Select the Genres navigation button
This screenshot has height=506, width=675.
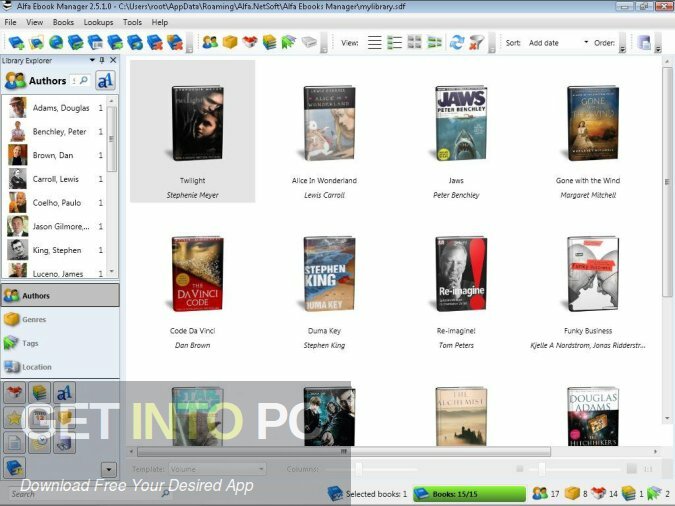click(x=60, y=319)
